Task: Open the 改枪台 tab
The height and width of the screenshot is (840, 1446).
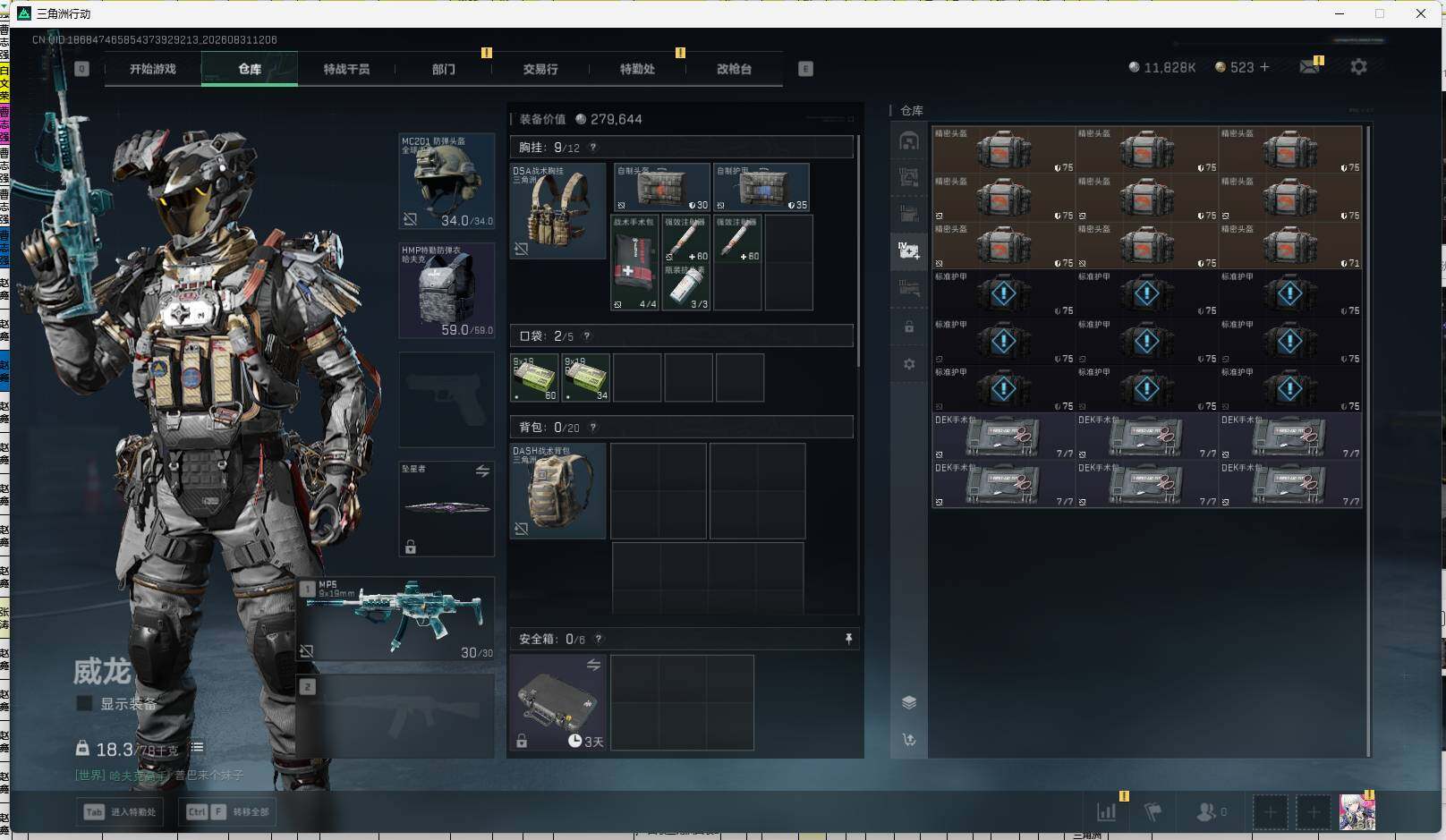Action: tap(734, 69)
